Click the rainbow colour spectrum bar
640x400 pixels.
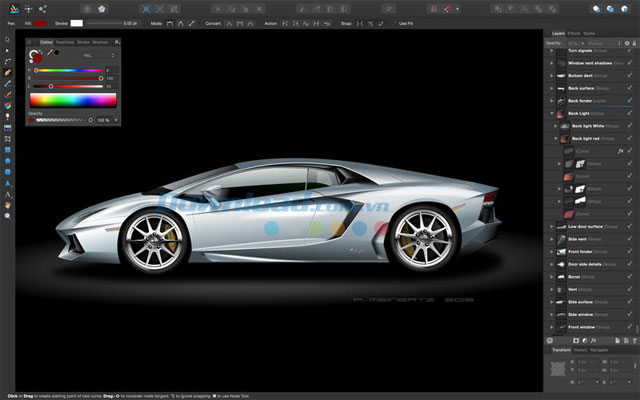pos(73,100)
